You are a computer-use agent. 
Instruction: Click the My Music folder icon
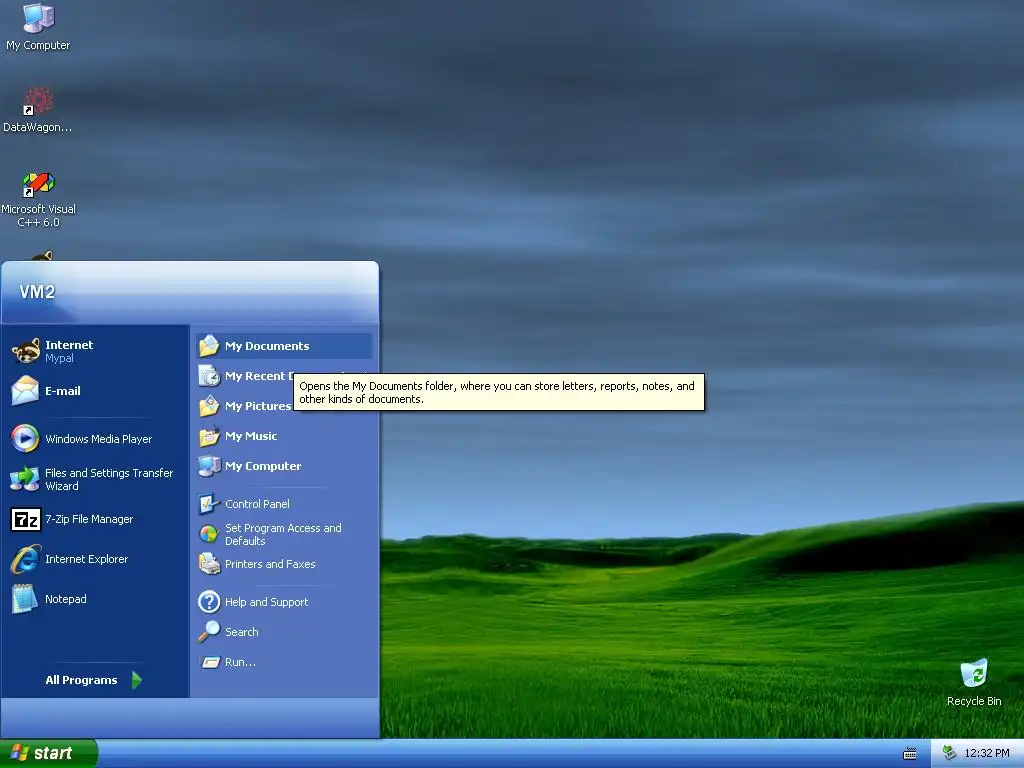[209, 436]
